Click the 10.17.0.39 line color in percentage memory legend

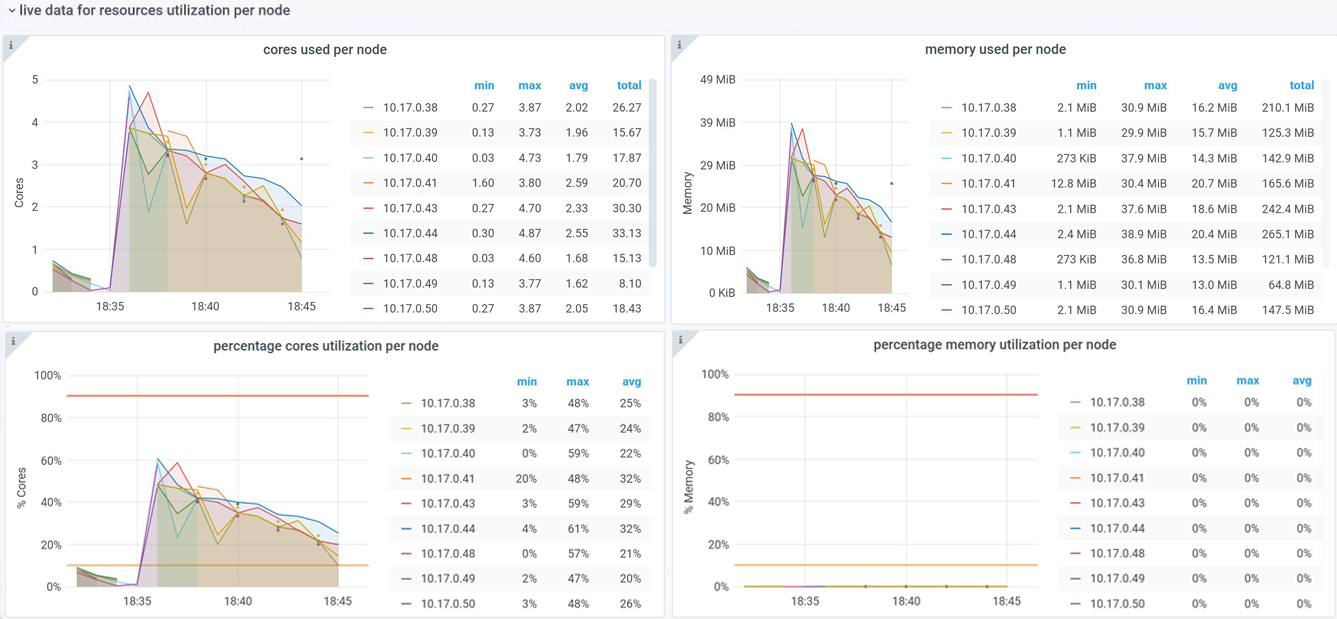(1076, 428)
